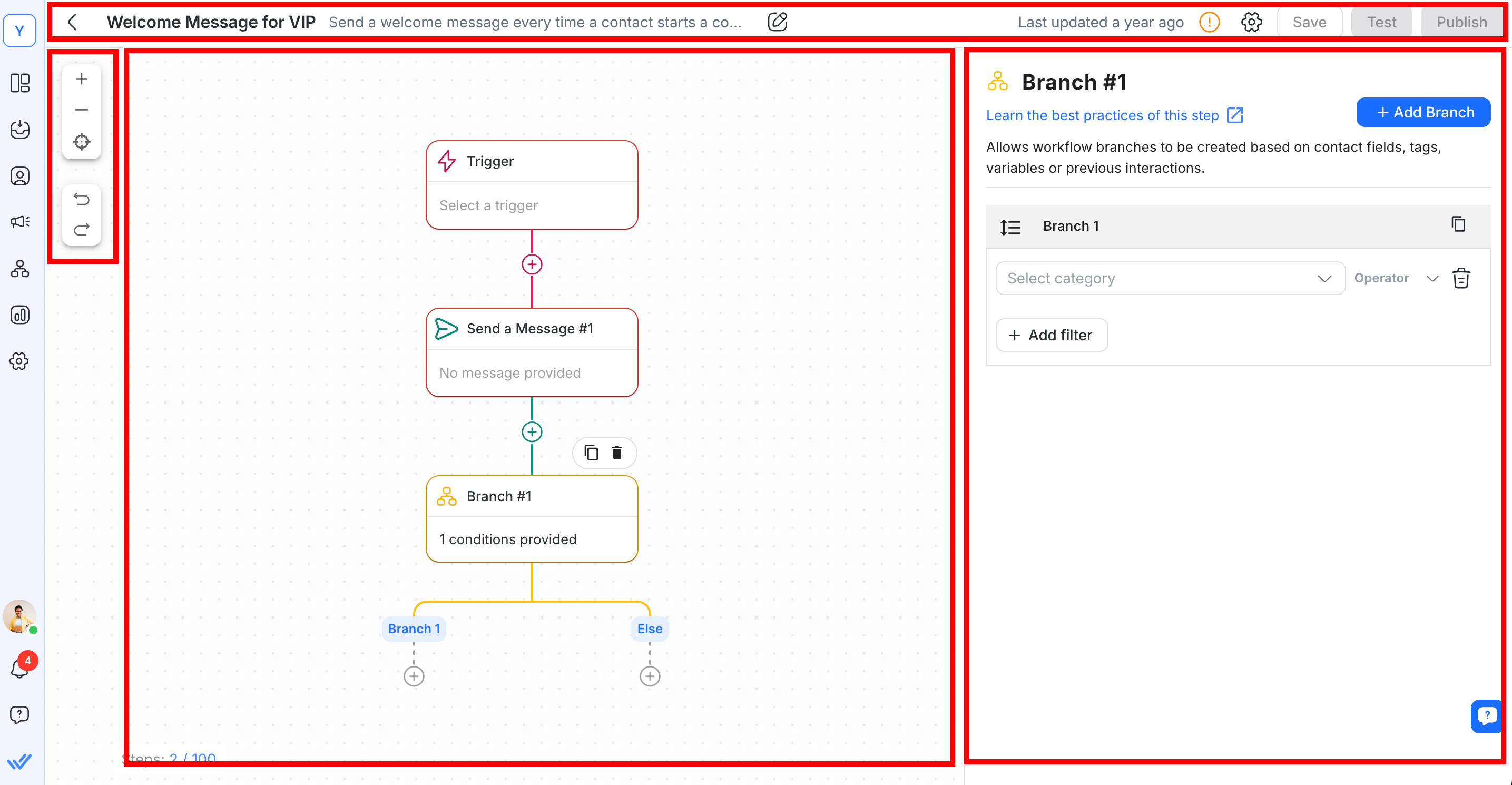
Task: Click the zoom in plus icon
Action: pos(82,78)
